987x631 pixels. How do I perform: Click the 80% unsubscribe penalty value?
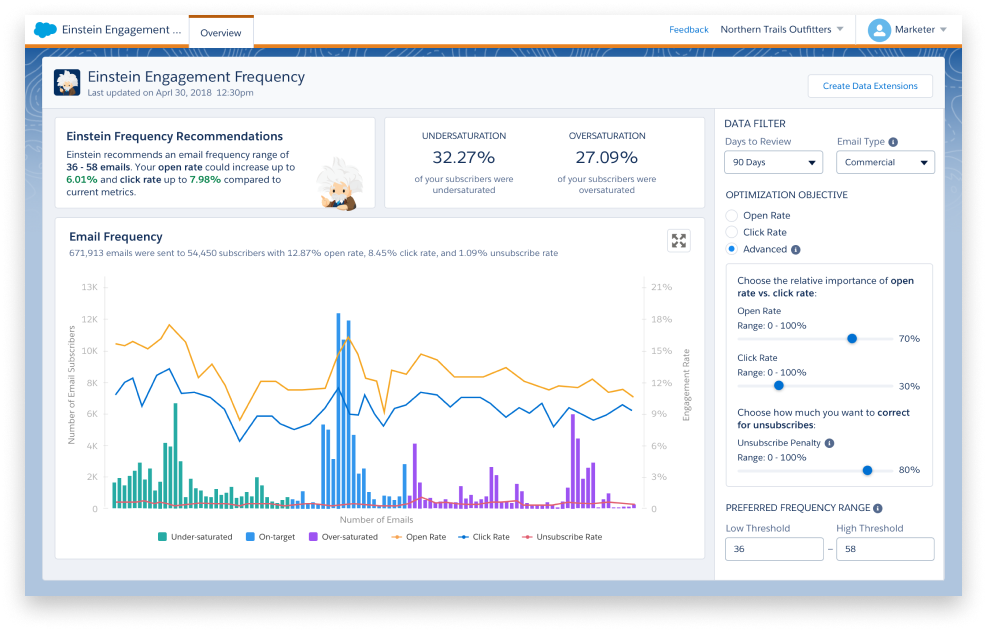point(909,470)
